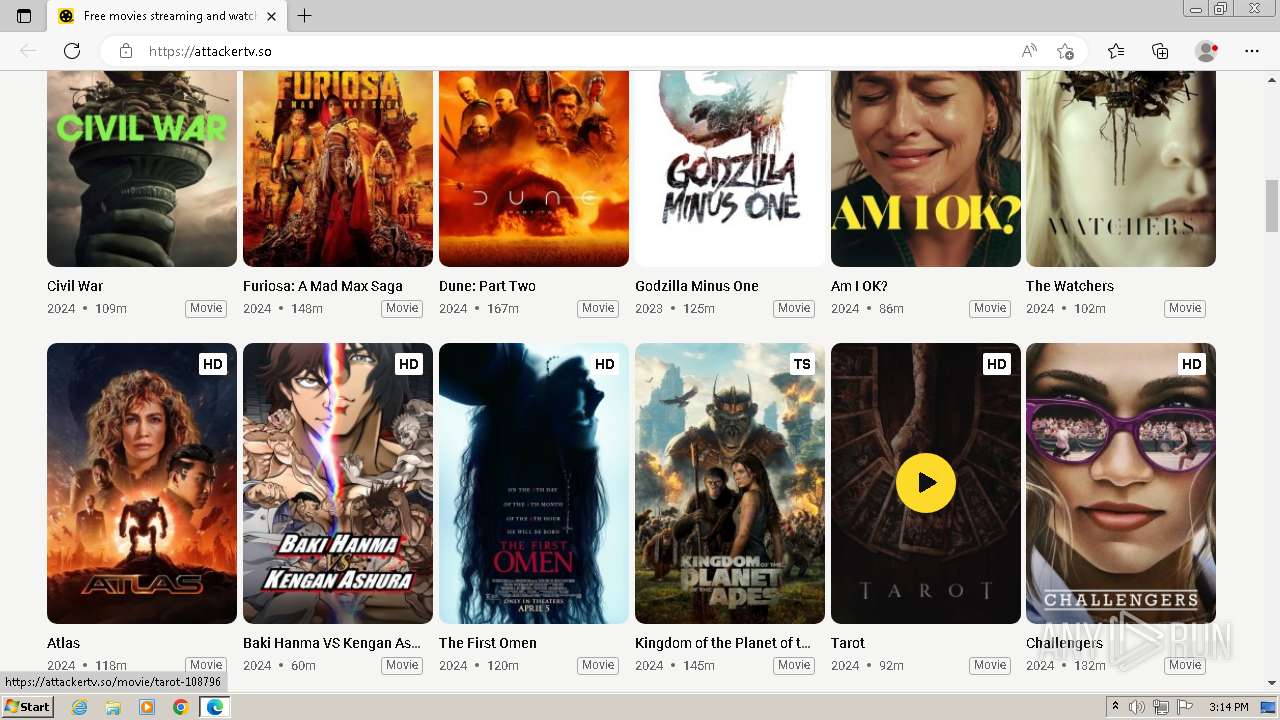The width and height of the screenshot is (1280, 720).
Task: Open the Baki Hanma VS Kengan Ashura poster
Action: tap(338, 483)
